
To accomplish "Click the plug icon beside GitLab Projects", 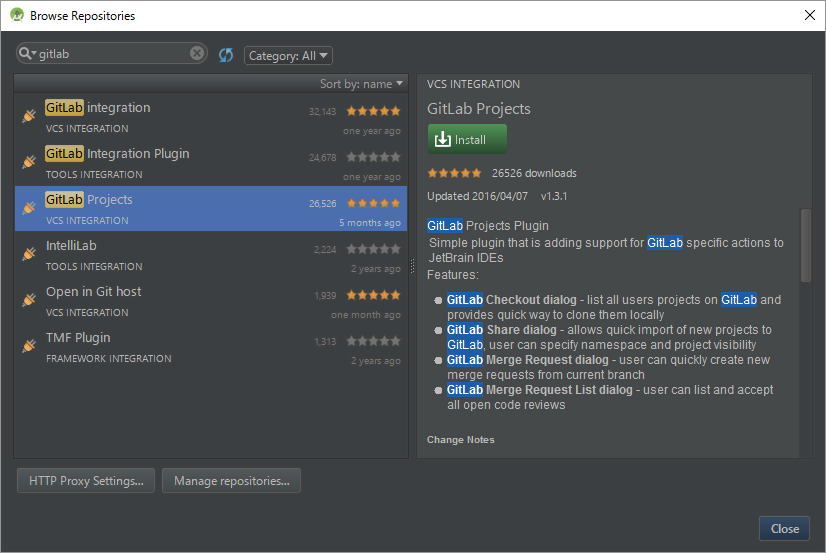I will click(x=29, y=208).
